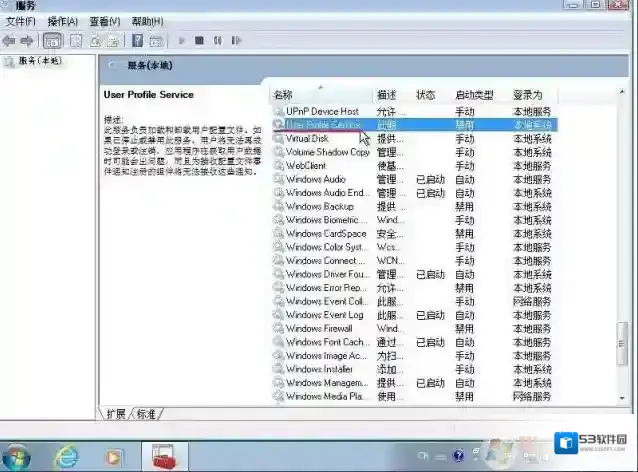Sort by the 名称 column header
638x472 pixels.
[321, 95]
